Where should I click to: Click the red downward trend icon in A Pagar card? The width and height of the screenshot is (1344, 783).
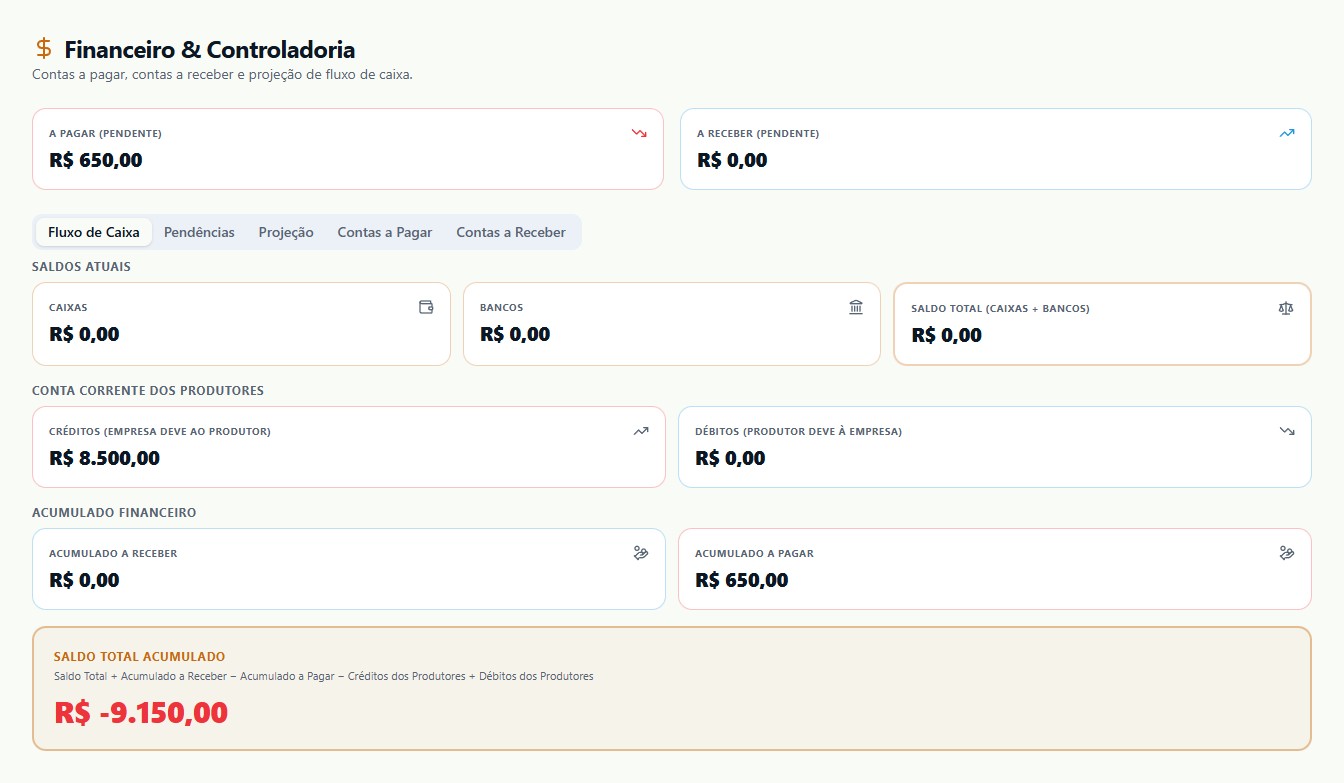(x=639, y=133)
